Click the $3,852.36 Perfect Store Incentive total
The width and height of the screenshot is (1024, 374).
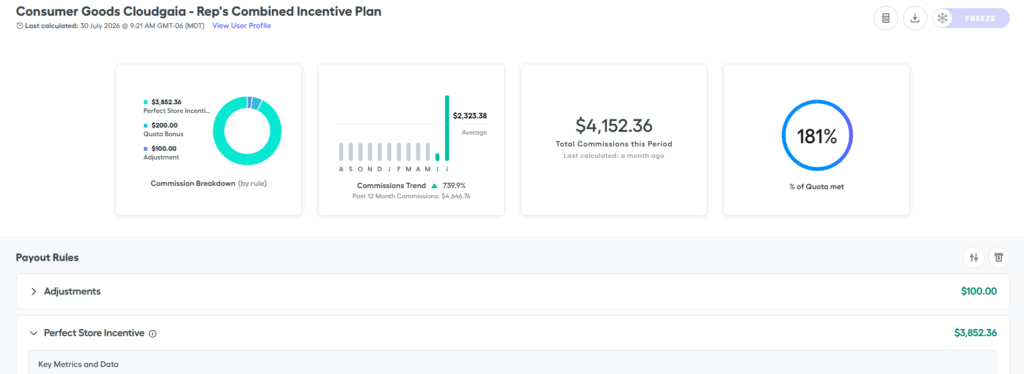[x=976, y=333]
